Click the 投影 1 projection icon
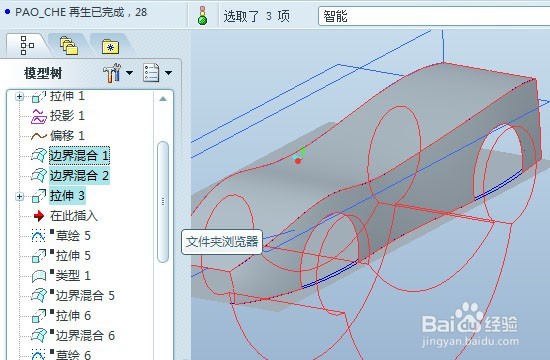Image resolution: width=550 pixels, height=360 pixels. (x=39, y=116)
